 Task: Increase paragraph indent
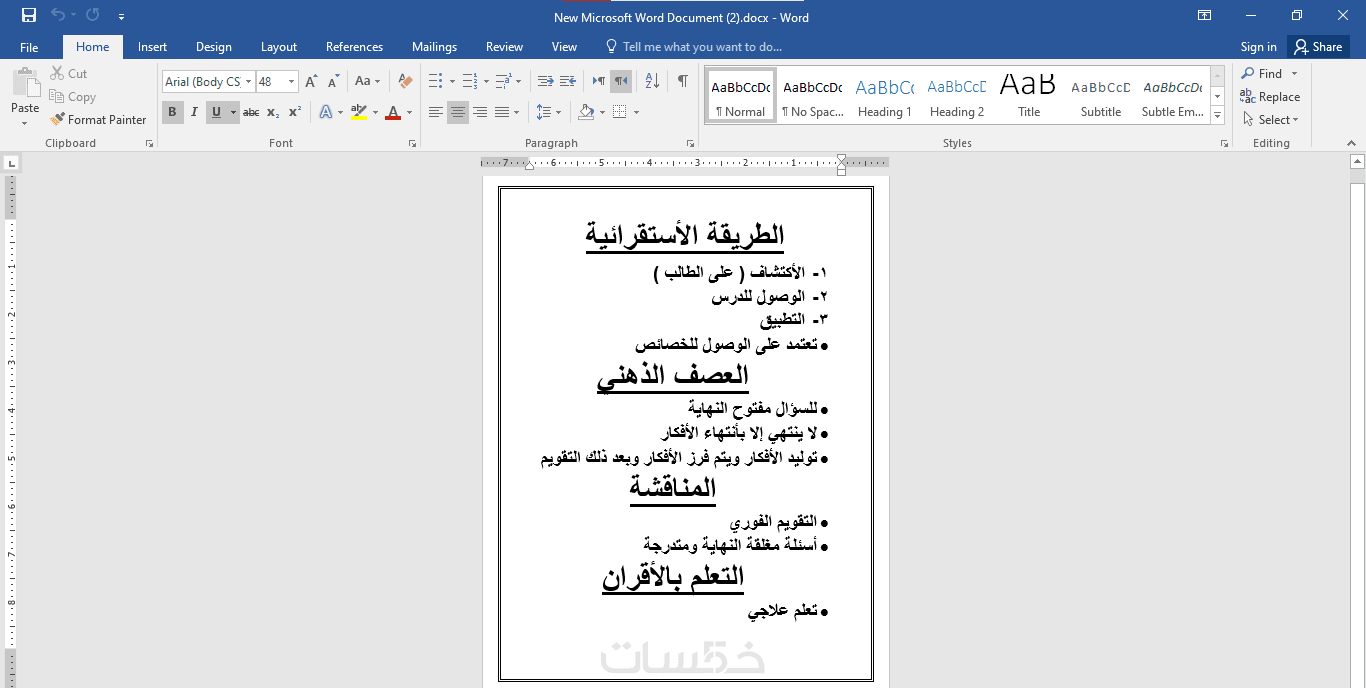coord(567,81)
